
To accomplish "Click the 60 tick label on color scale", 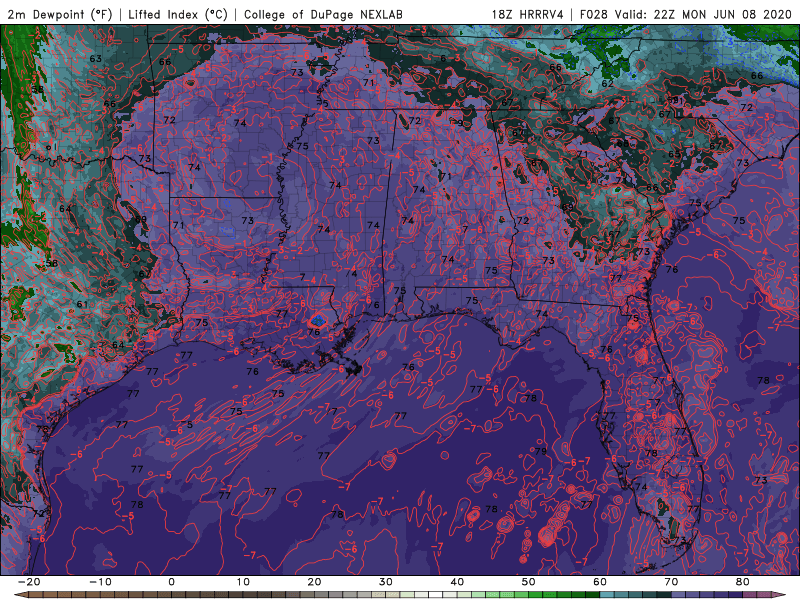I will pyautogui.click(x=600, y=582).
